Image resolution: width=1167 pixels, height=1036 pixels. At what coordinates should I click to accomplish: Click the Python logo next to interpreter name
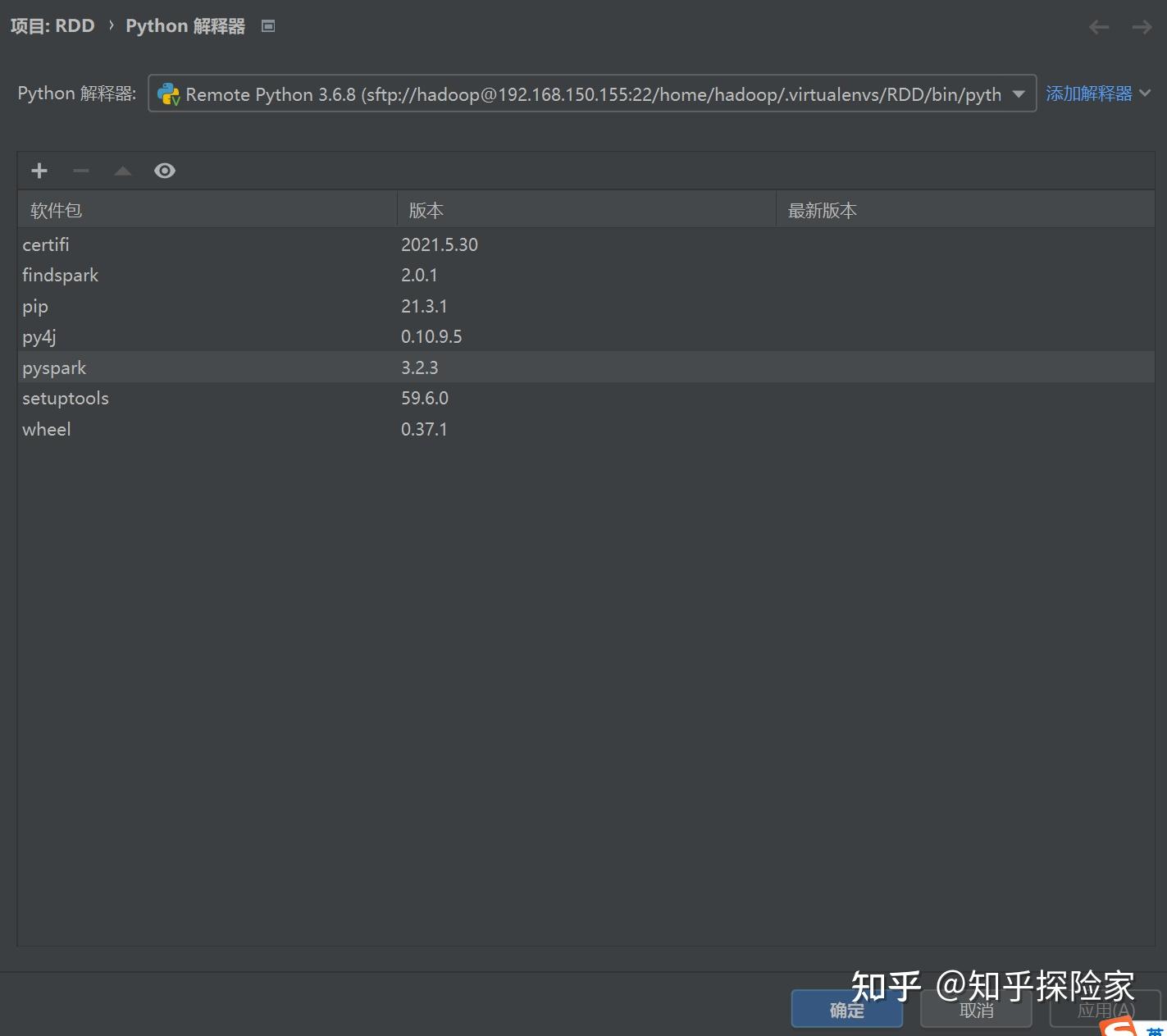pyautogui.click(x=169, y=94)
